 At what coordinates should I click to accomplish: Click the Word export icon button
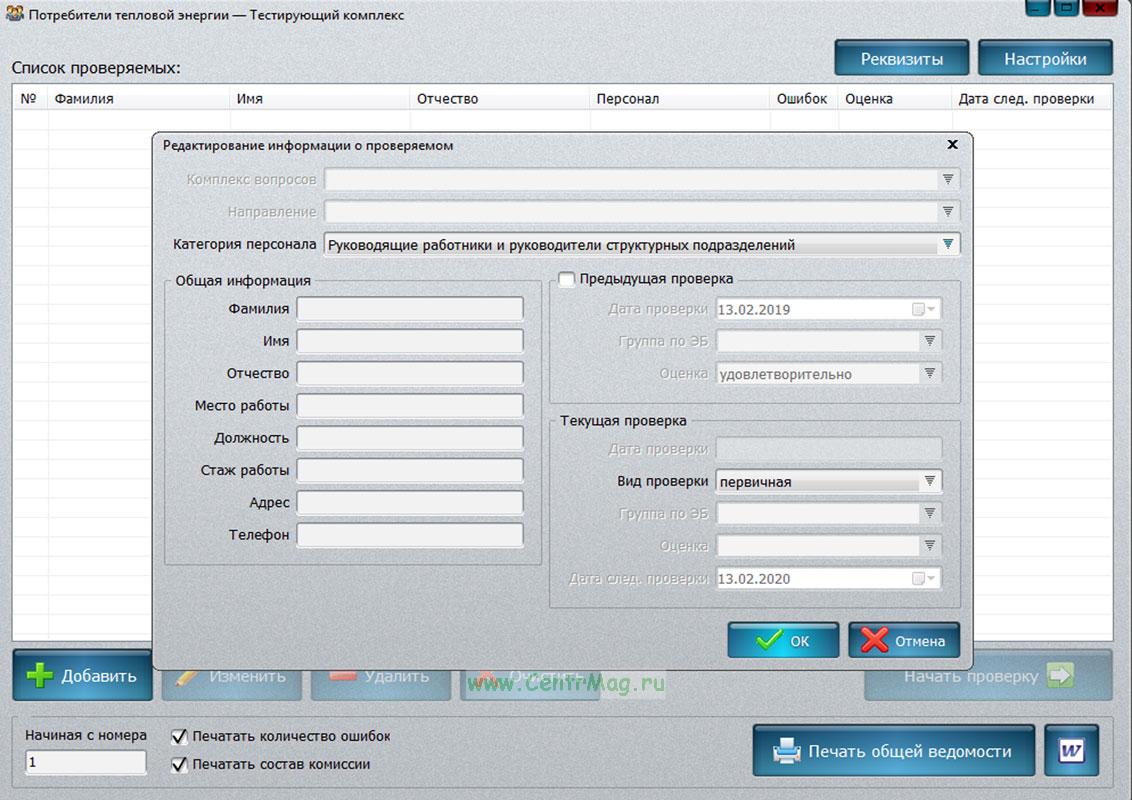pos(1071,751)
